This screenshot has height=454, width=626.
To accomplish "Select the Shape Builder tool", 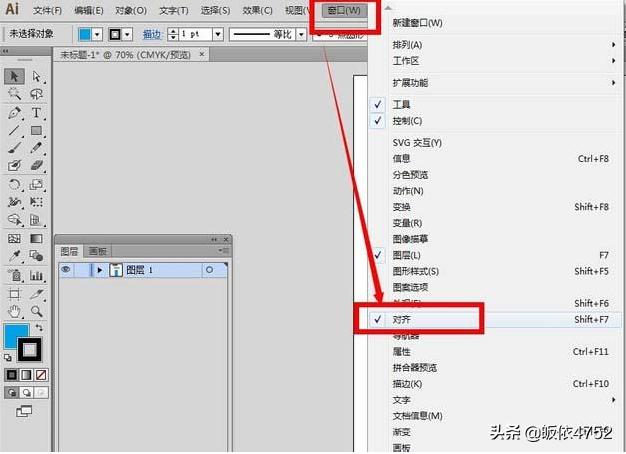I will (x=14, y=220).
